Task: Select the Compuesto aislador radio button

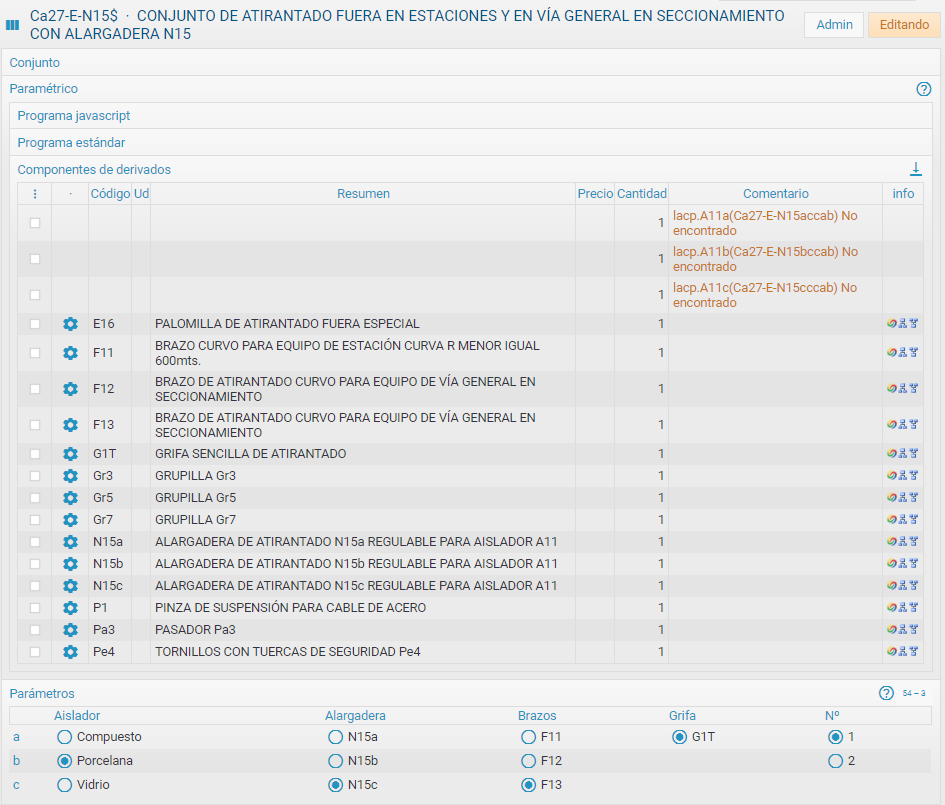Action: coord(65,737)
